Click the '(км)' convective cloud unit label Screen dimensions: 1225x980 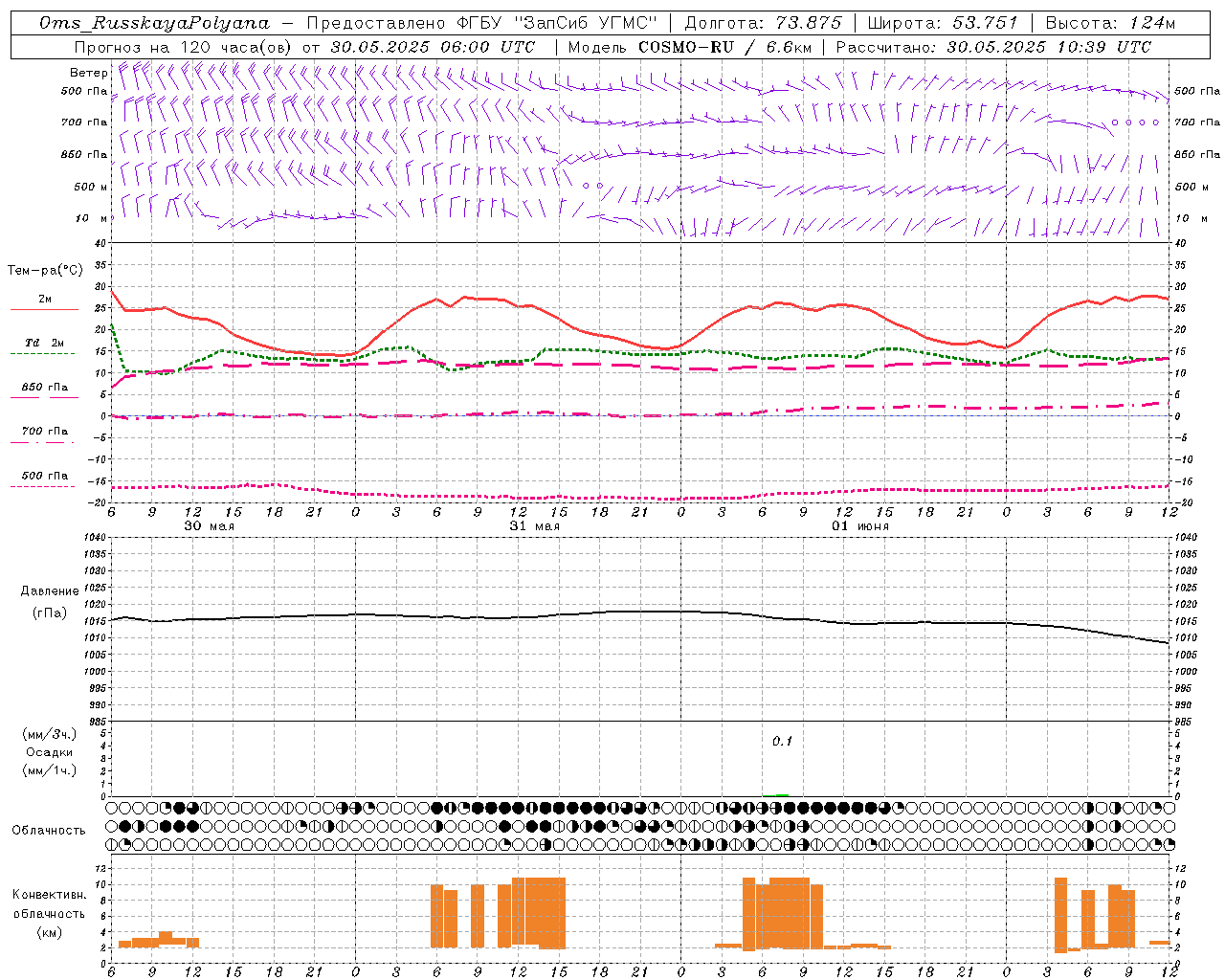point(50,932)
